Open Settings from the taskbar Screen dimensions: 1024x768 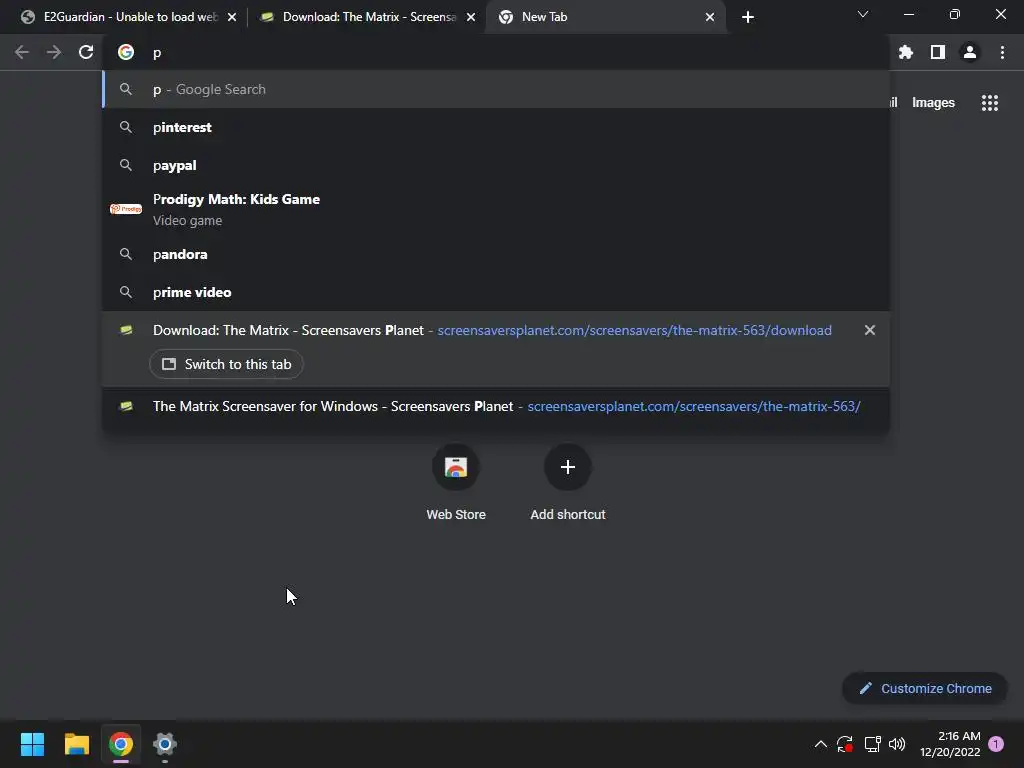click(x=165, y=744)
